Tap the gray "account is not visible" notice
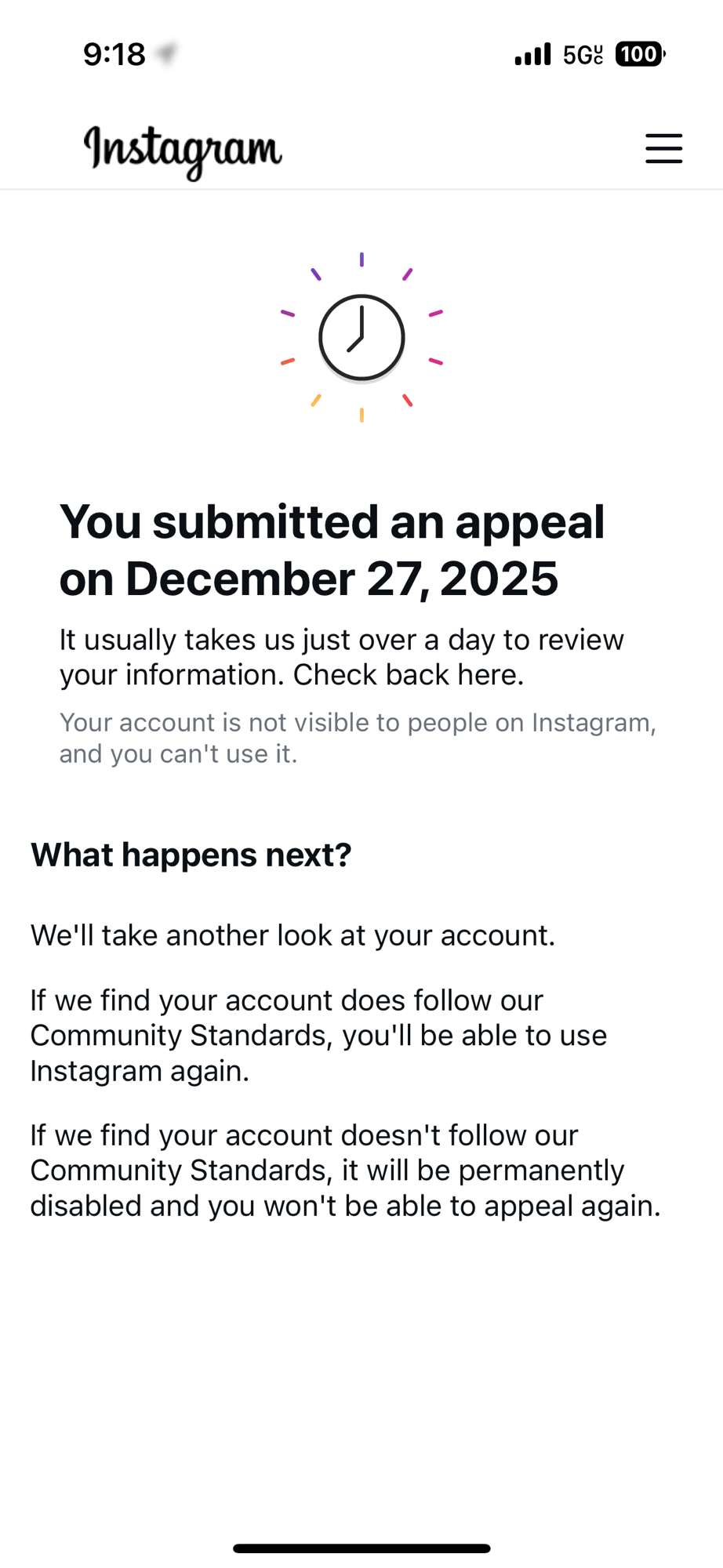 (x=358, y=738)
